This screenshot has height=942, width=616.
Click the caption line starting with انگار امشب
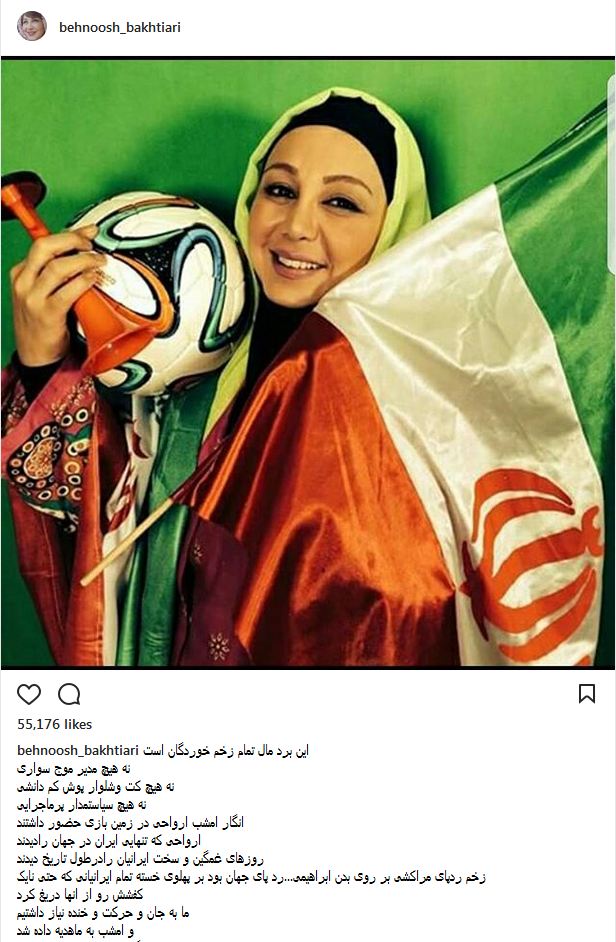point(130,822)
